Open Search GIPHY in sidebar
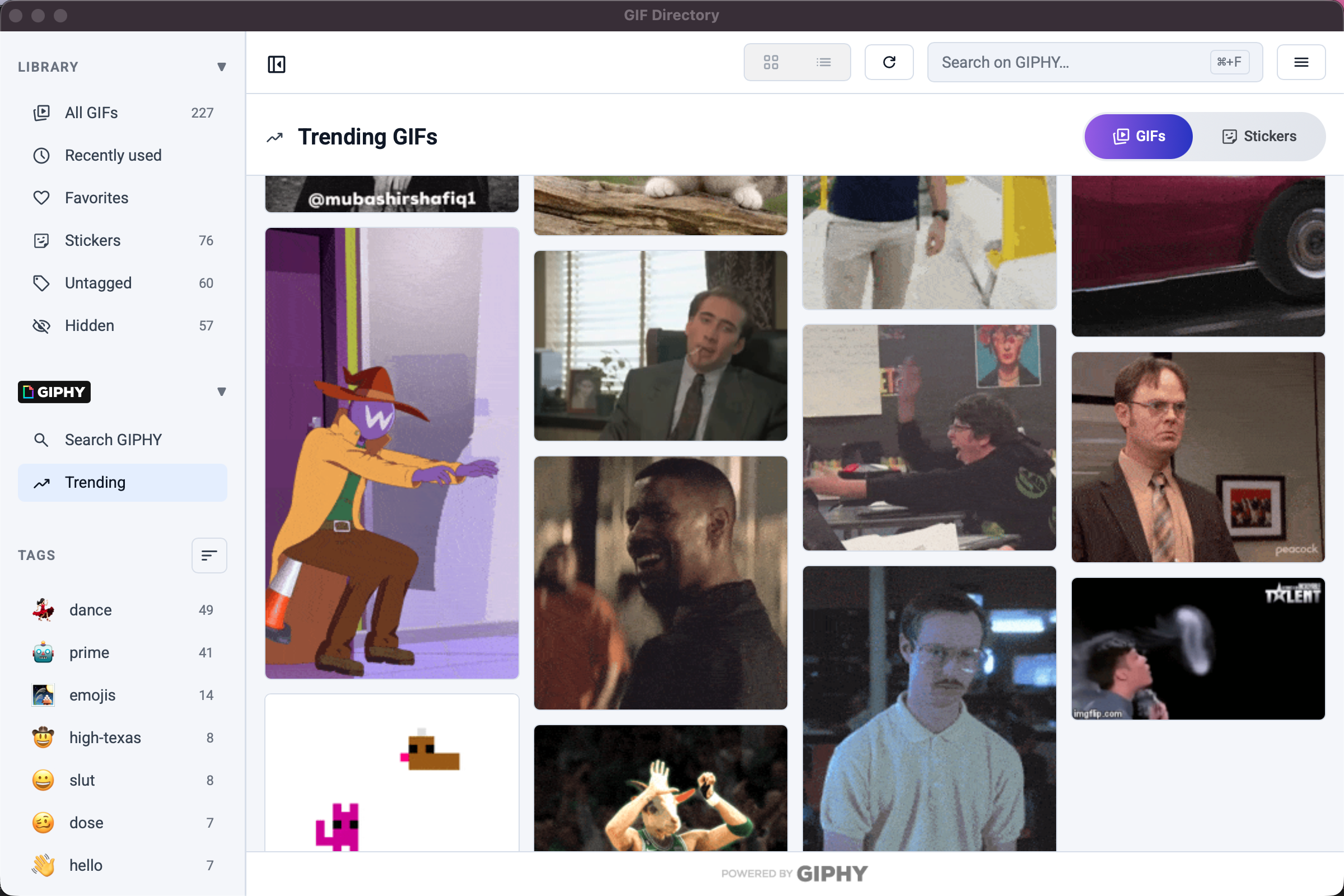1344x896 pixels. pyautogui.click(x=123, y=440)
